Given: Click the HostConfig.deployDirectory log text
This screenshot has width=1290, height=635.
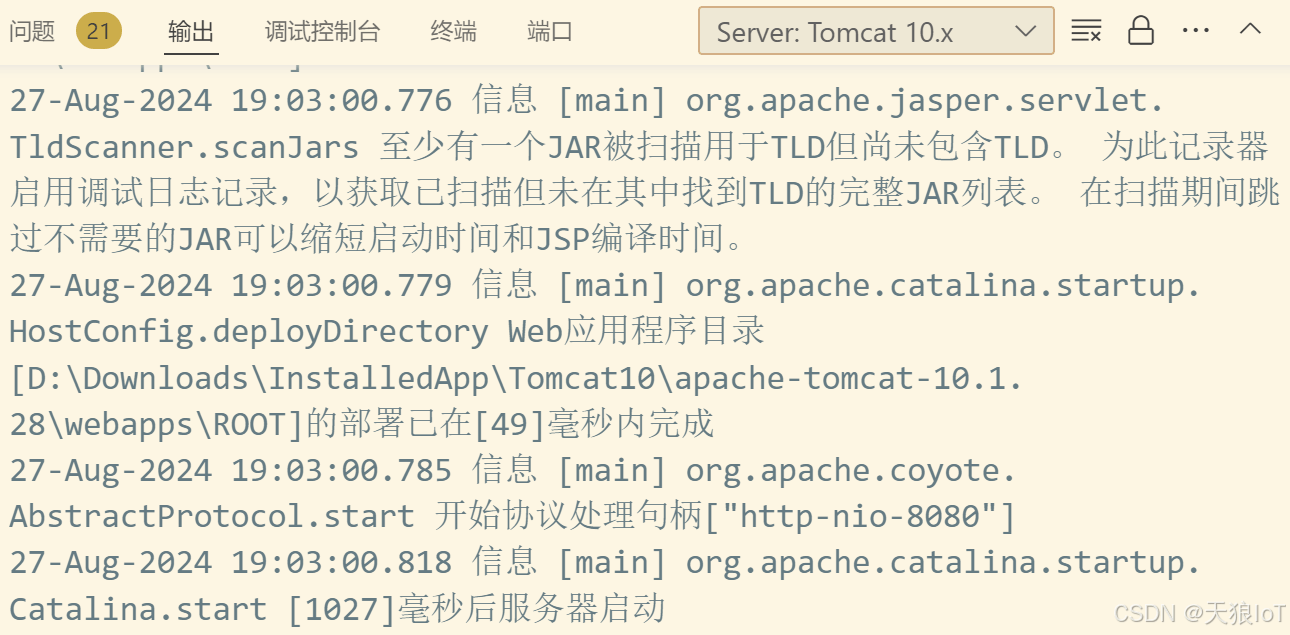Looking at the screenshot, I should [249, 332].
